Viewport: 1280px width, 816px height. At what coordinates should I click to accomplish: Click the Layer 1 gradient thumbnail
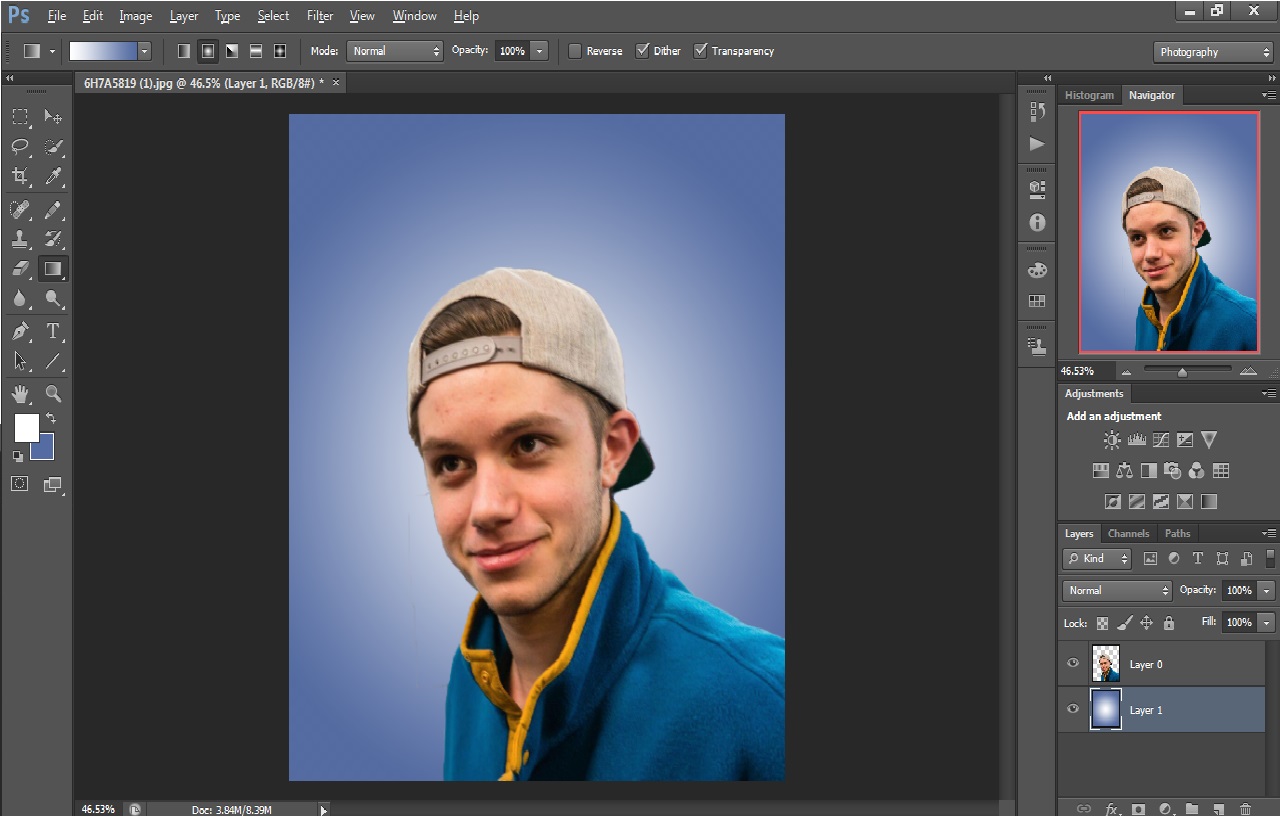tap(1105, 709)
